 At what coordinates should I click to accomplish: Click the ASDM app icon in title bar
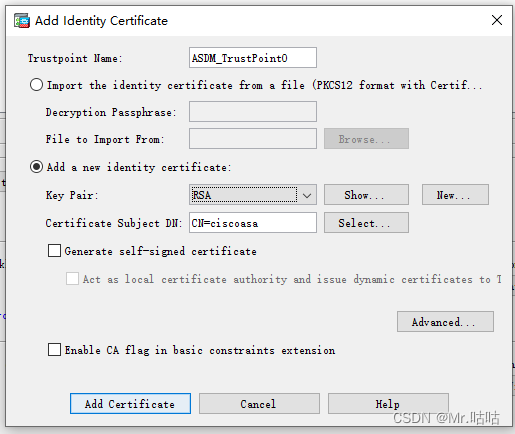(22, 21)
